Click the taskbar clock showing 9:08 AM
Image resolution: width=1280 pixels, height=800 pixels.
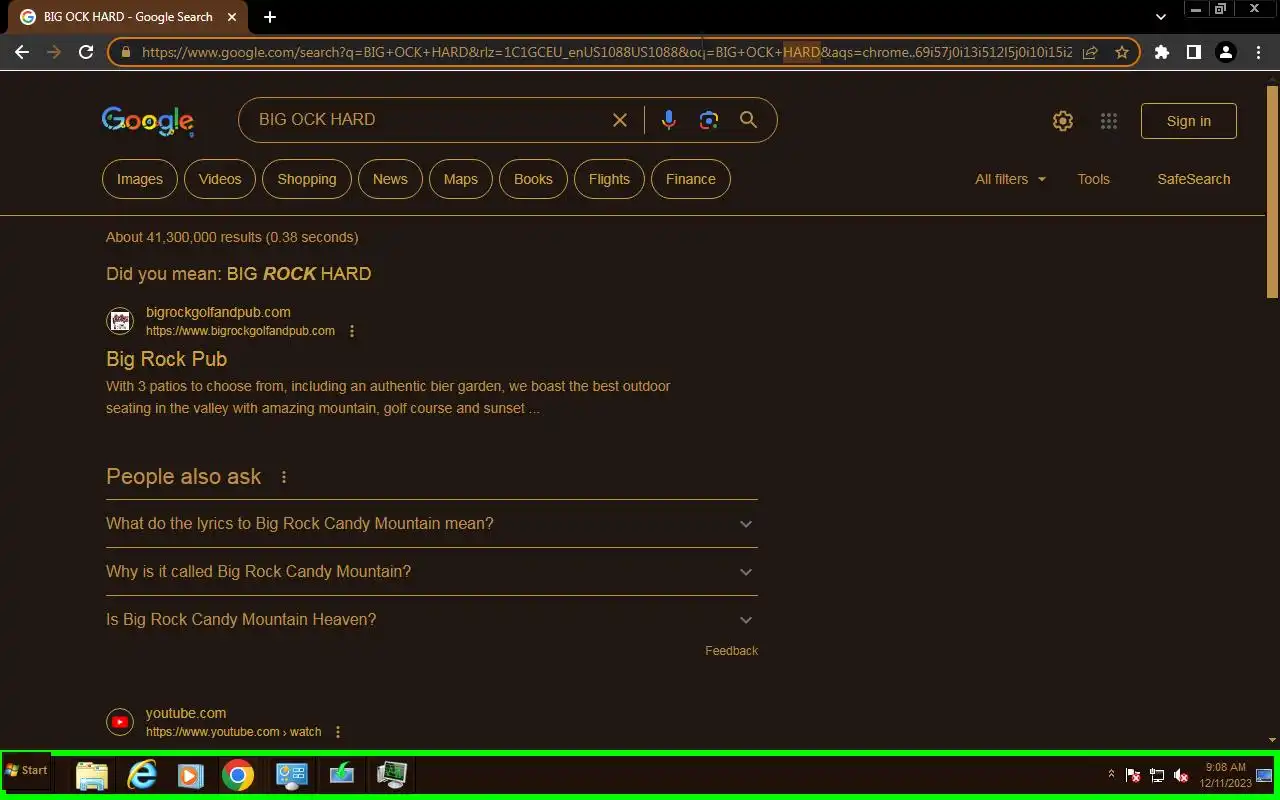(1225, 775)
